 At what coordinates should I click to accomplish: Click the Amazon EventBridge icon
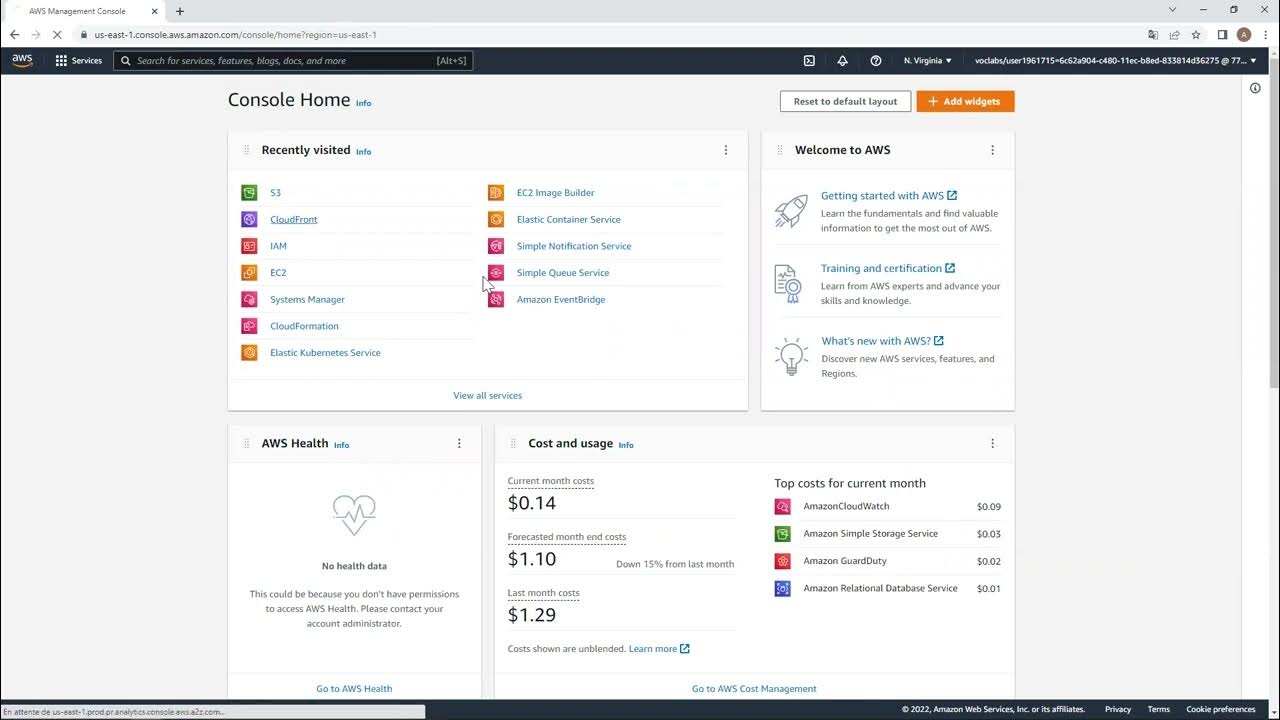pyautogui.click(x=496, y=299)
